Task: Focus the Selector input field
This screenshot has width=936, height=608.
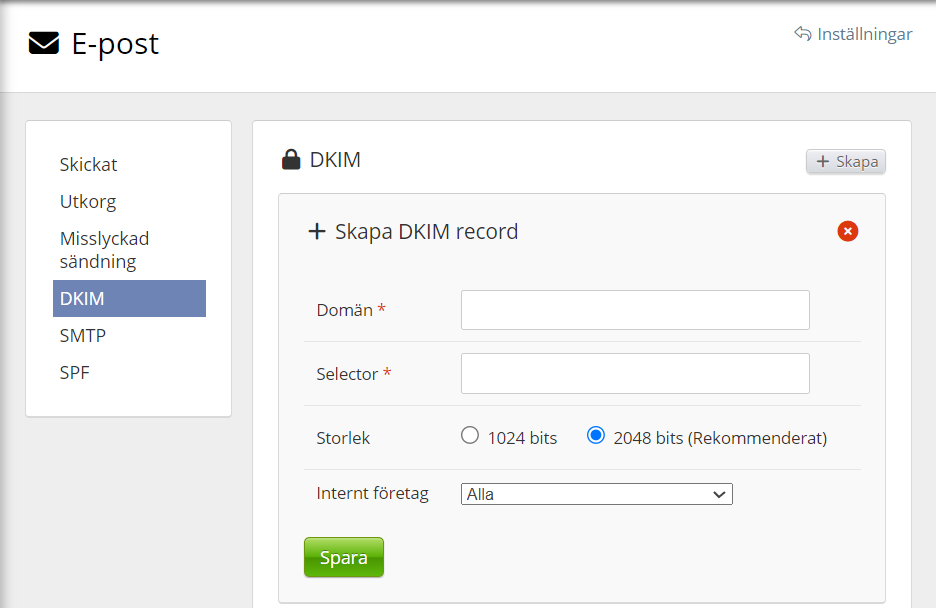Action: point(635,374)
